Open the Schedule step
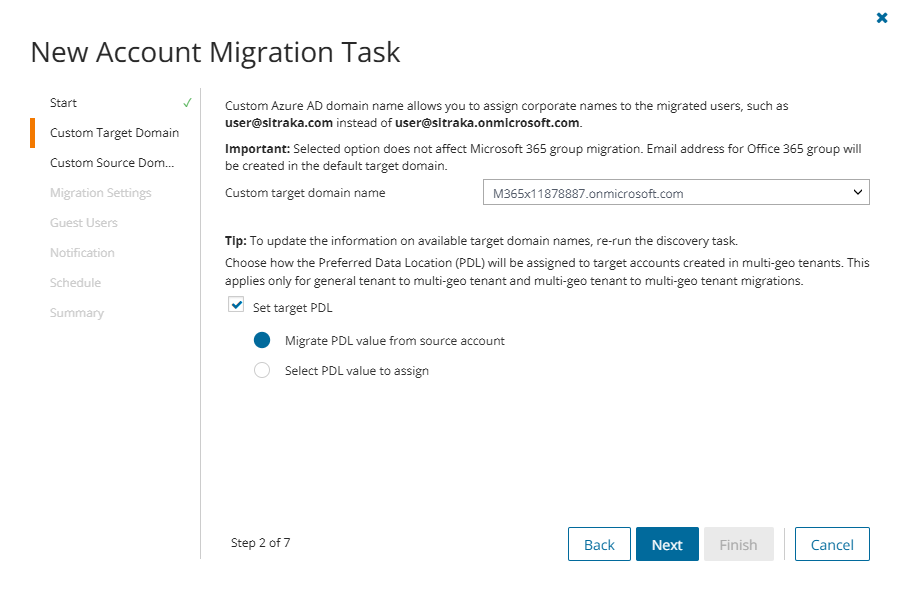Screen dimensions: 900x591 (x=75, y=283)
